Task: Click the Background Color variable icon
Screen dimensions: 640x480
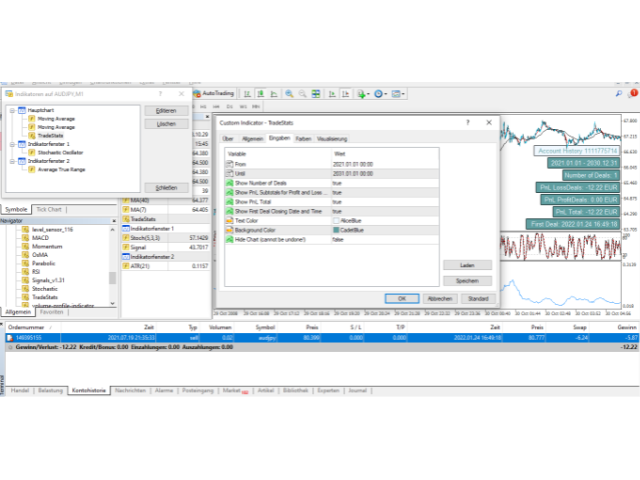Action: tap(229, 230)
